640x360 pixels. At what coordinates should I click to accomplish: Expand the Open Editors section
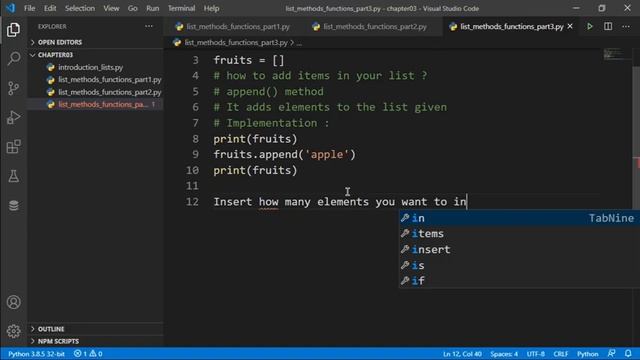(x=60, y=42)
